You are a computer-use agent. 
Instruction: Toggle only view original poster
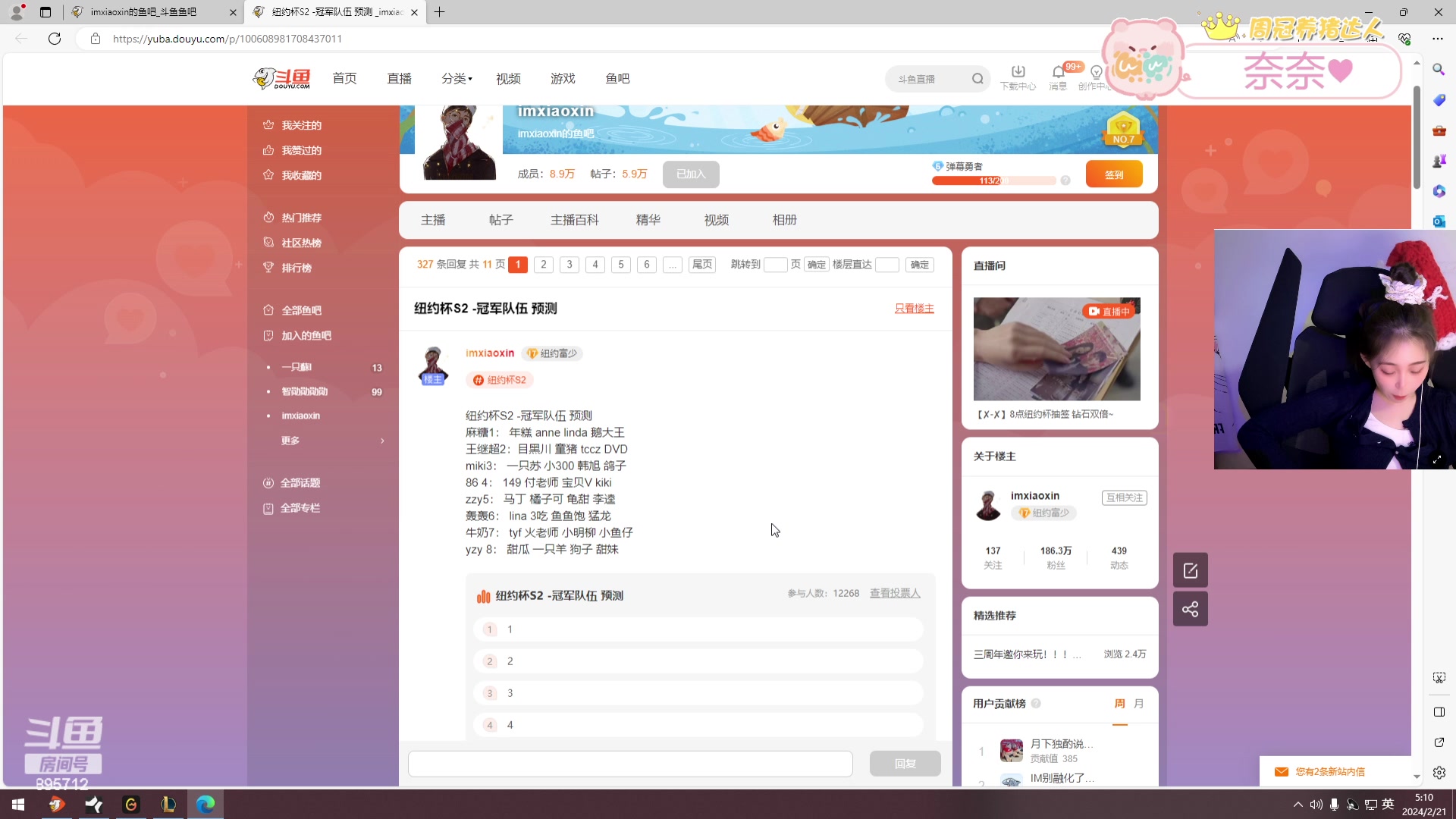click(914, 309)
